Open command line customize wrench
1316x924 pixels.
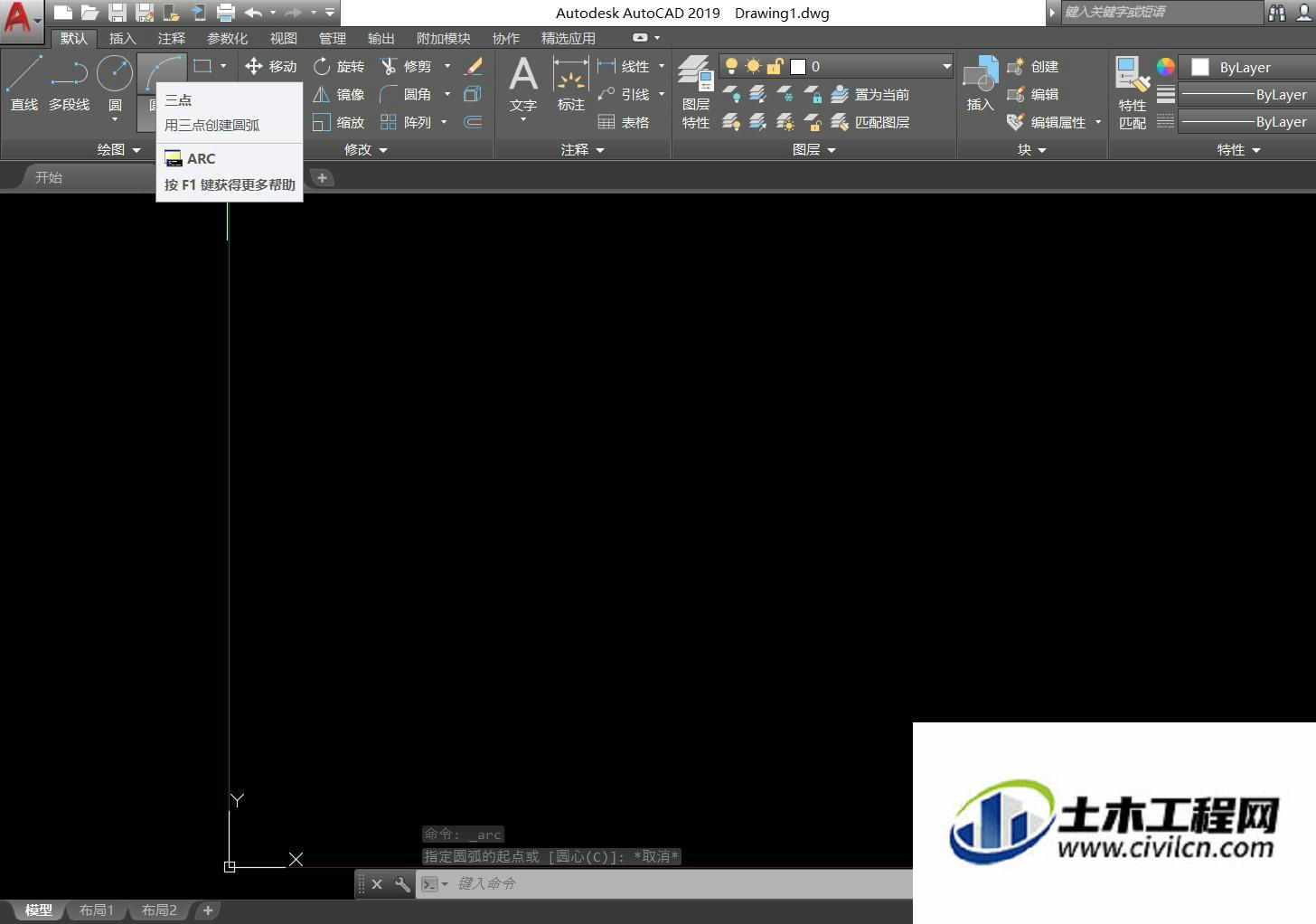402,883
